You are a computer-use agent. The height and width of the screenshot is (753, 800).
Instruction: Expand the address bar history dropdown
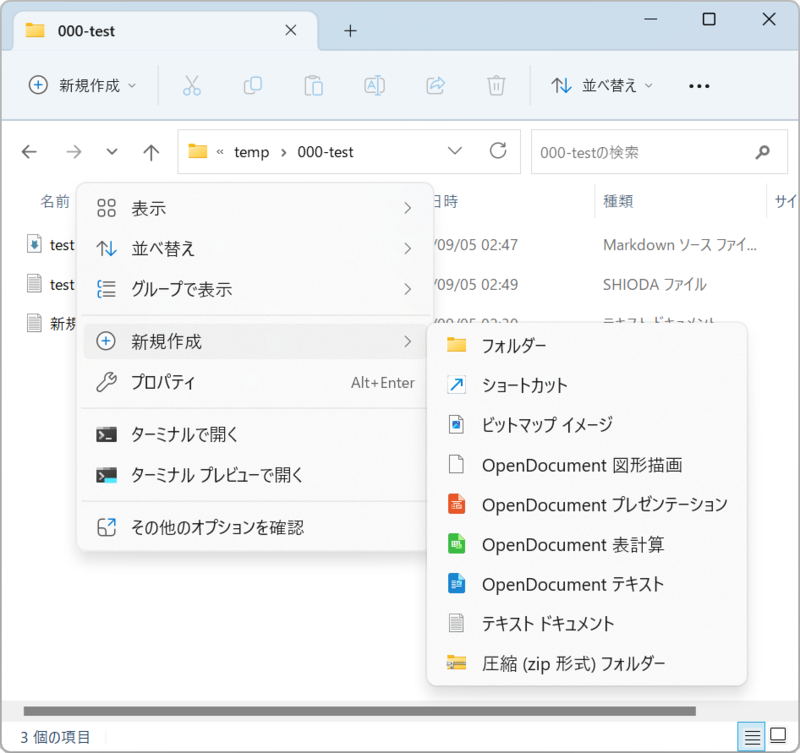pos(455,151)
